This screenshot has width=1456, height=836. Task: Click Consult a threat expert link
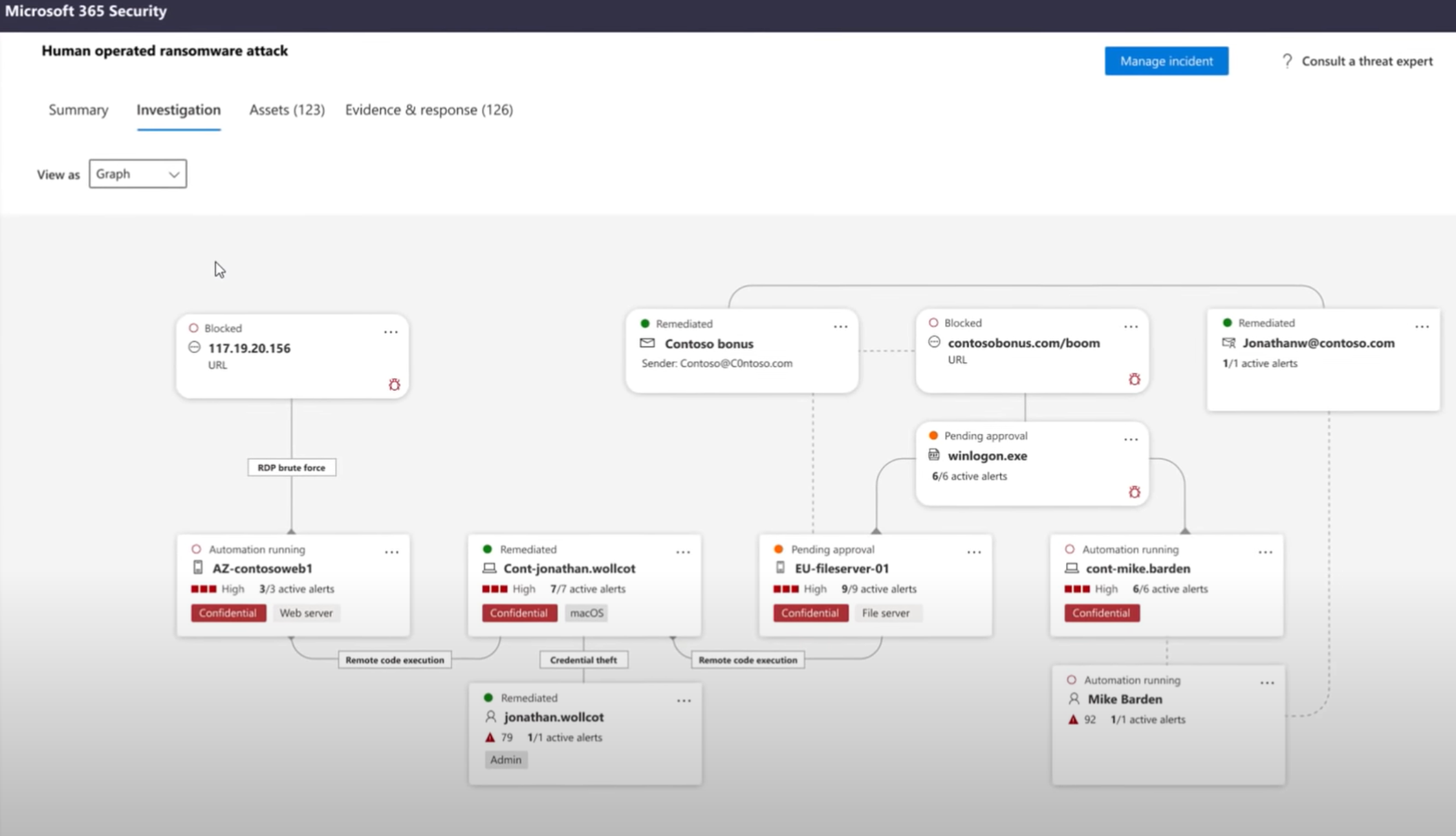coord(1357,60)
